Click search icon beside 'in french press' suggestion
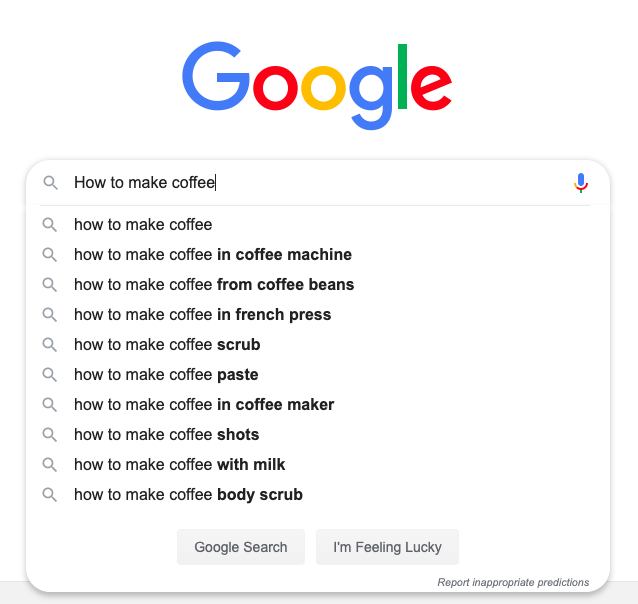Image resolution: width=638 pixels, height=604 pixels. coord(49,315)
